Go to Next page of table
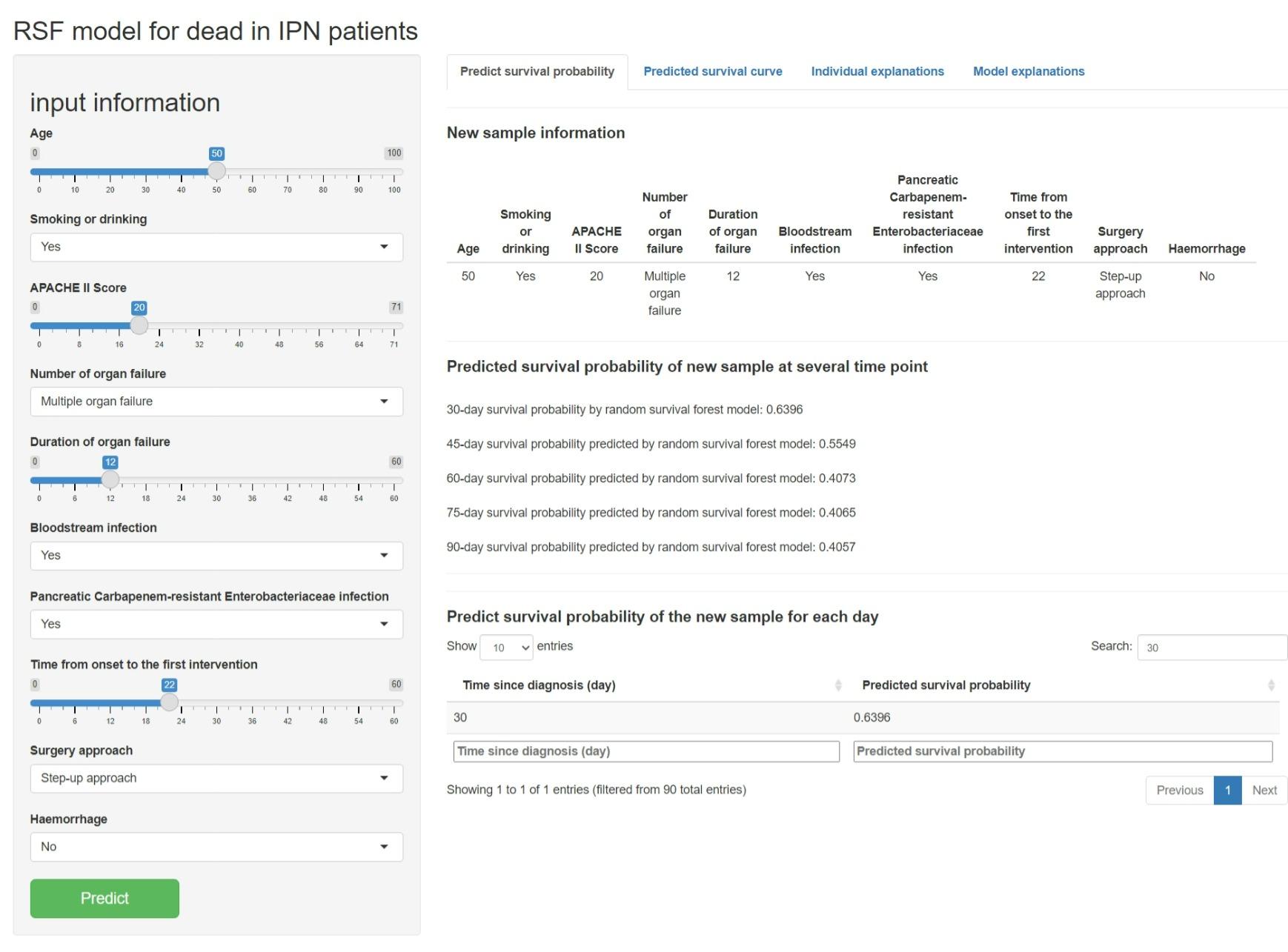Screen dimensions: 1288x952 [1264, 790]
